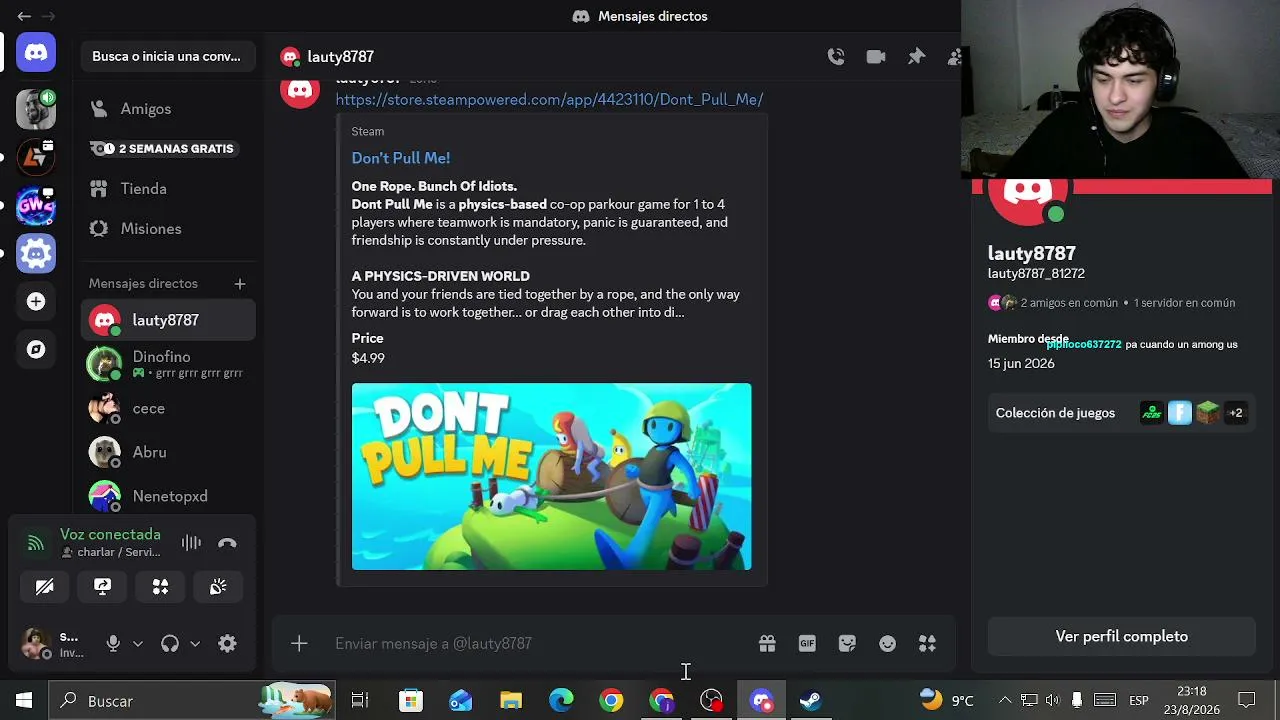Open system volume control in tray

(x=1052, y=701)
